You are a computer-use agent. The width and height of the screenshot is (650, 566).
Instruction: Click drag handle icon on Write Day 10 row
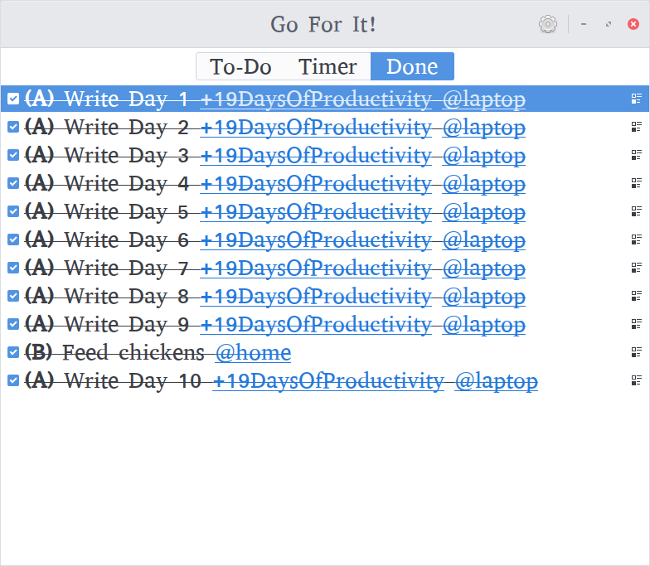tap(636, 380)
